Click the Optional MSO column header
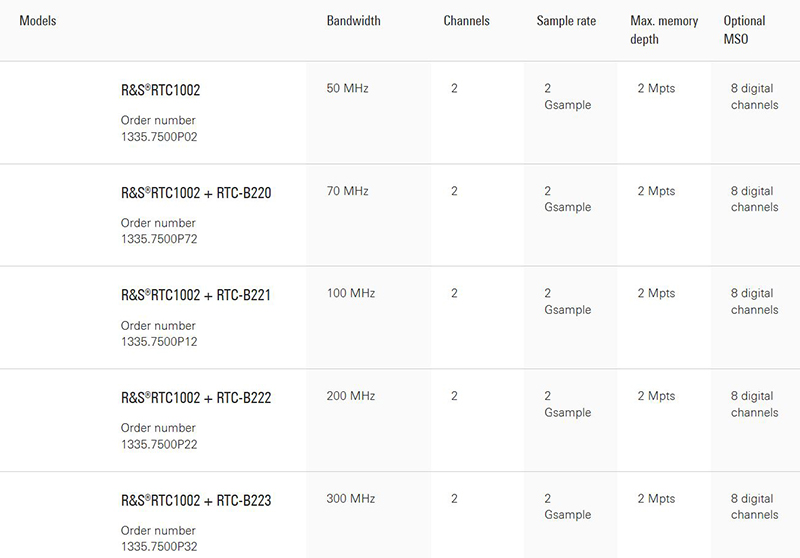This screenshot has width=800, height=558. [x=744, y=30]
